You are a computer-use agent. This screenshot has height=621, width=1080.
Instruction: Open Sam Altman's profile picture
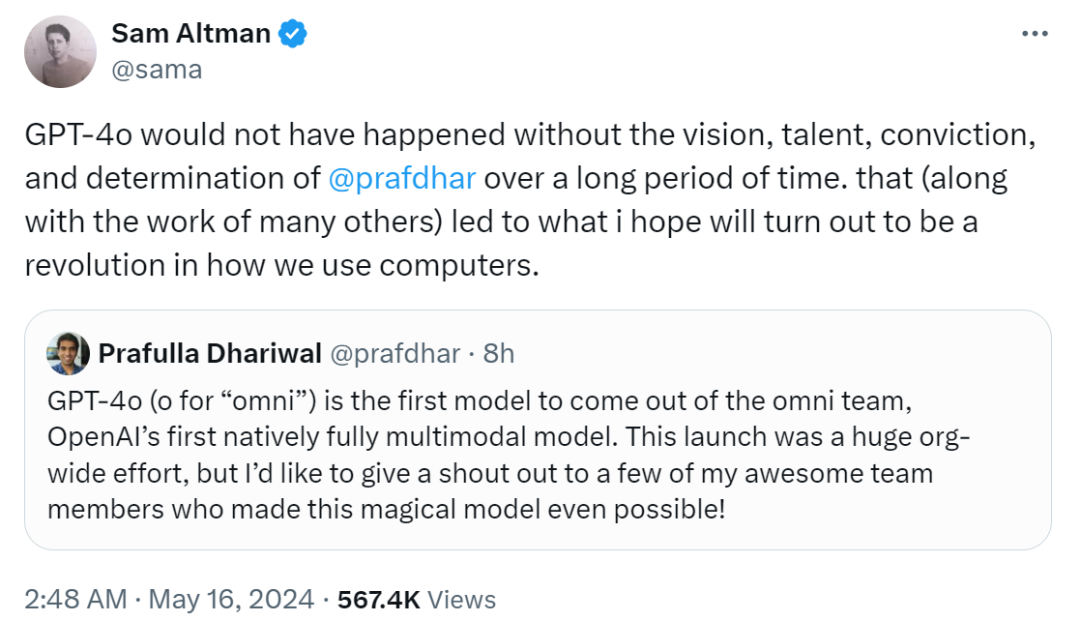click(60, 52)
